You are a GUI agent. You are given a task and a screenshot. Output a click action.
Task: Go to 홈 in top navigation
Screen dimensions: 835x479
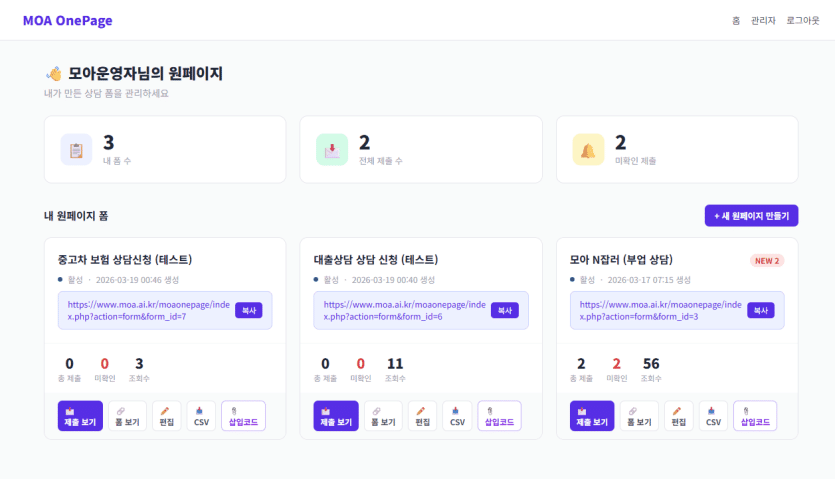(736, 20)
